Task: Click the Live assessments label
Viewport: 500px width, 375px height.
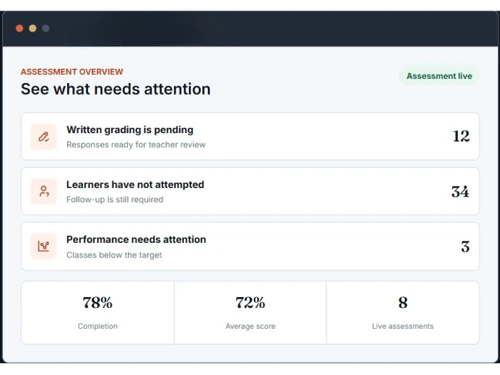Action: tap(403, 326)
